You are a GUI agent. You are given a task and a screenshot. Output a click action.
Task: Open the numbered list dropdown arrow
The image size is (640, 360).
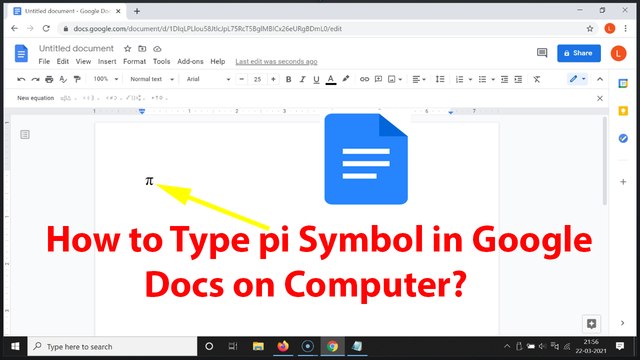[470, 79]
